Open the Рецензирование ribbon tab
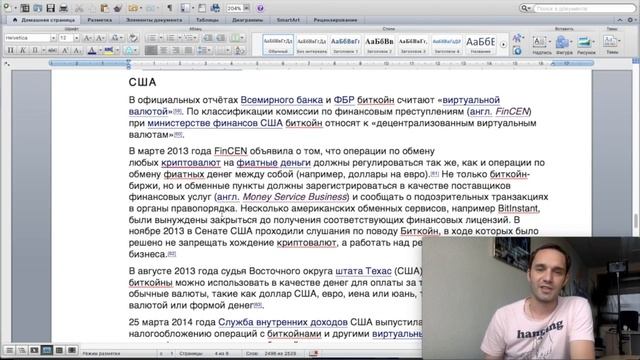640x360 pixels. pyautogui.click(x=336, y=20)
